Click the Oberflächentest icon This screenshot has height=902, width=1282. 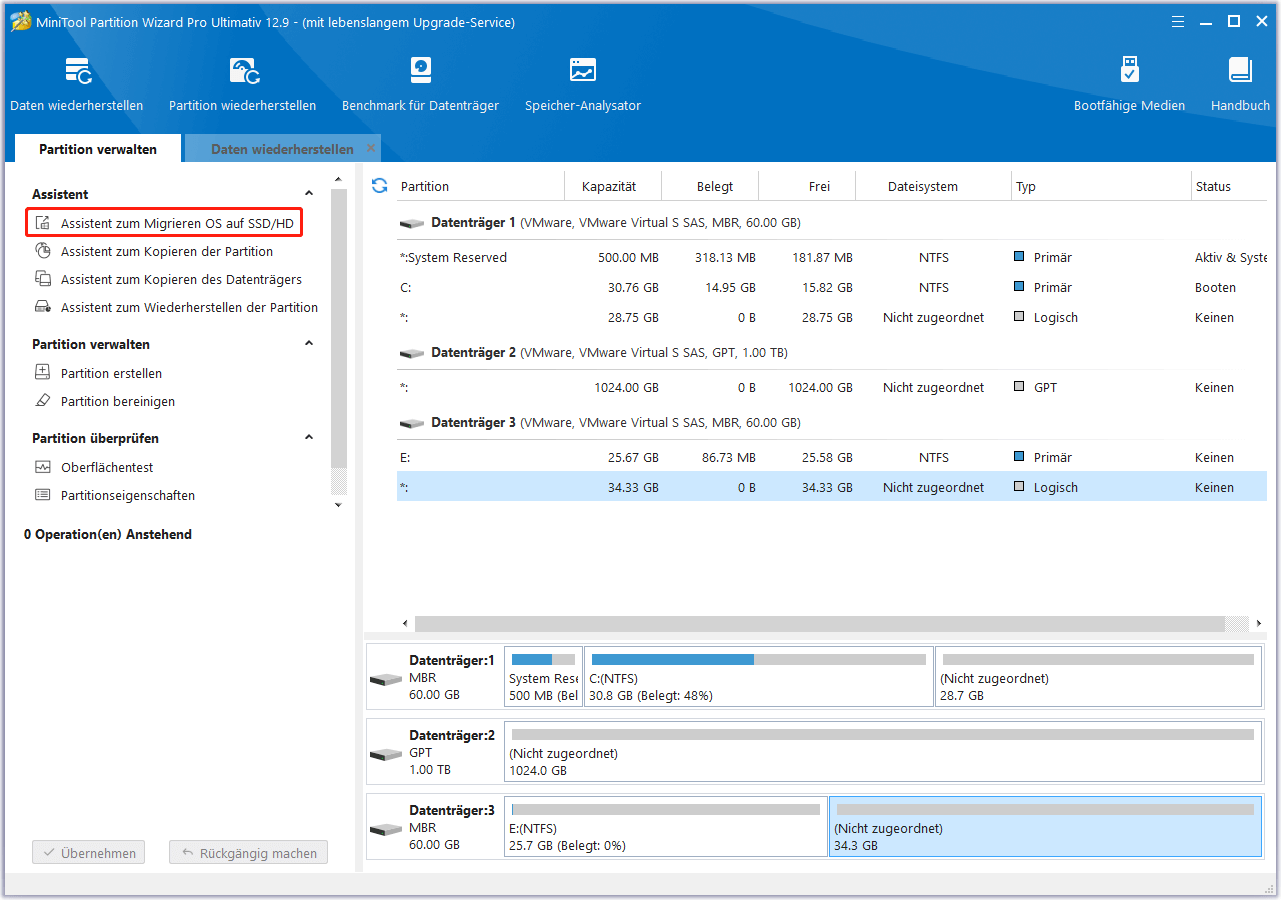coord(42,467)
